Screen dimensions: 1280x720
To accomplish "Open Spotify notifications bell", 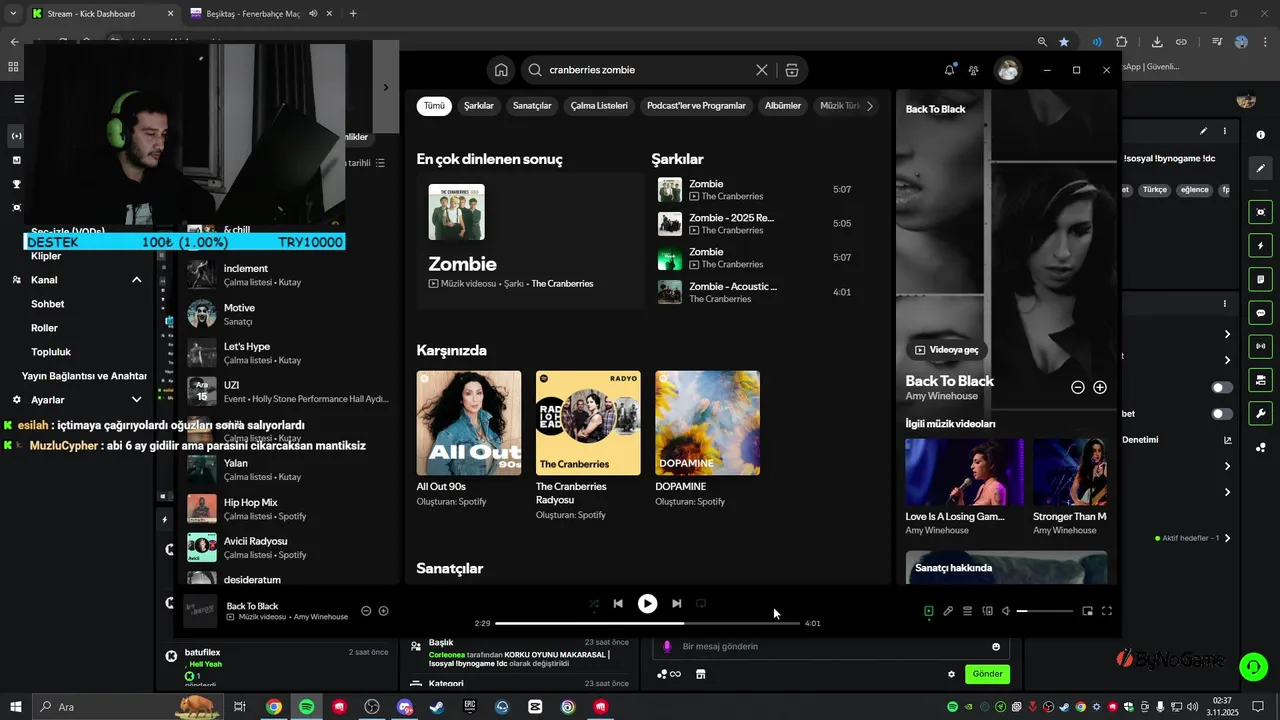I will [949, 70].
